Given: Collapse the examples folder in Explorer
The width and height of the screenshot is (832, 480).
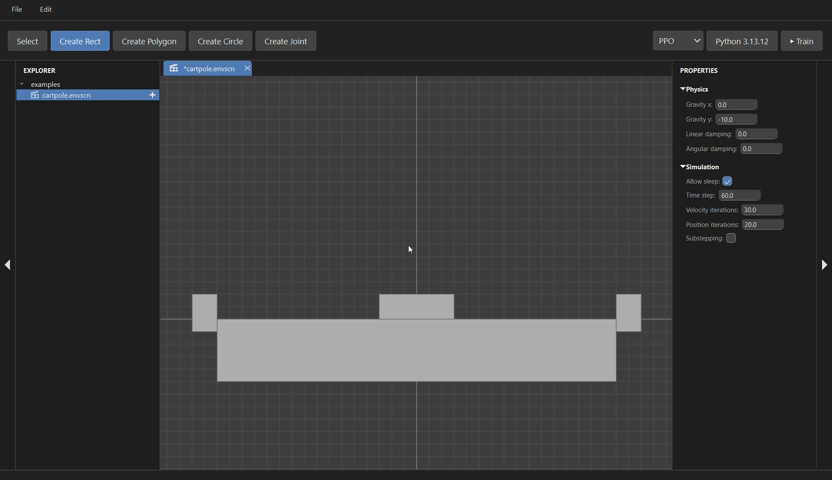Looking at the screenshot, I should click(x=22, y=85).
